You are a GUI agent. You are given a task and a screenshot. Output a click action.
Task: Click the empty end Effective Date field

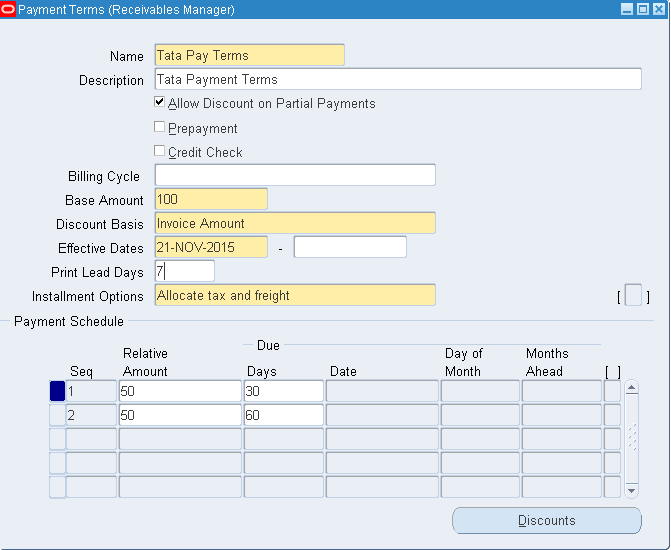tap(350, 247)
